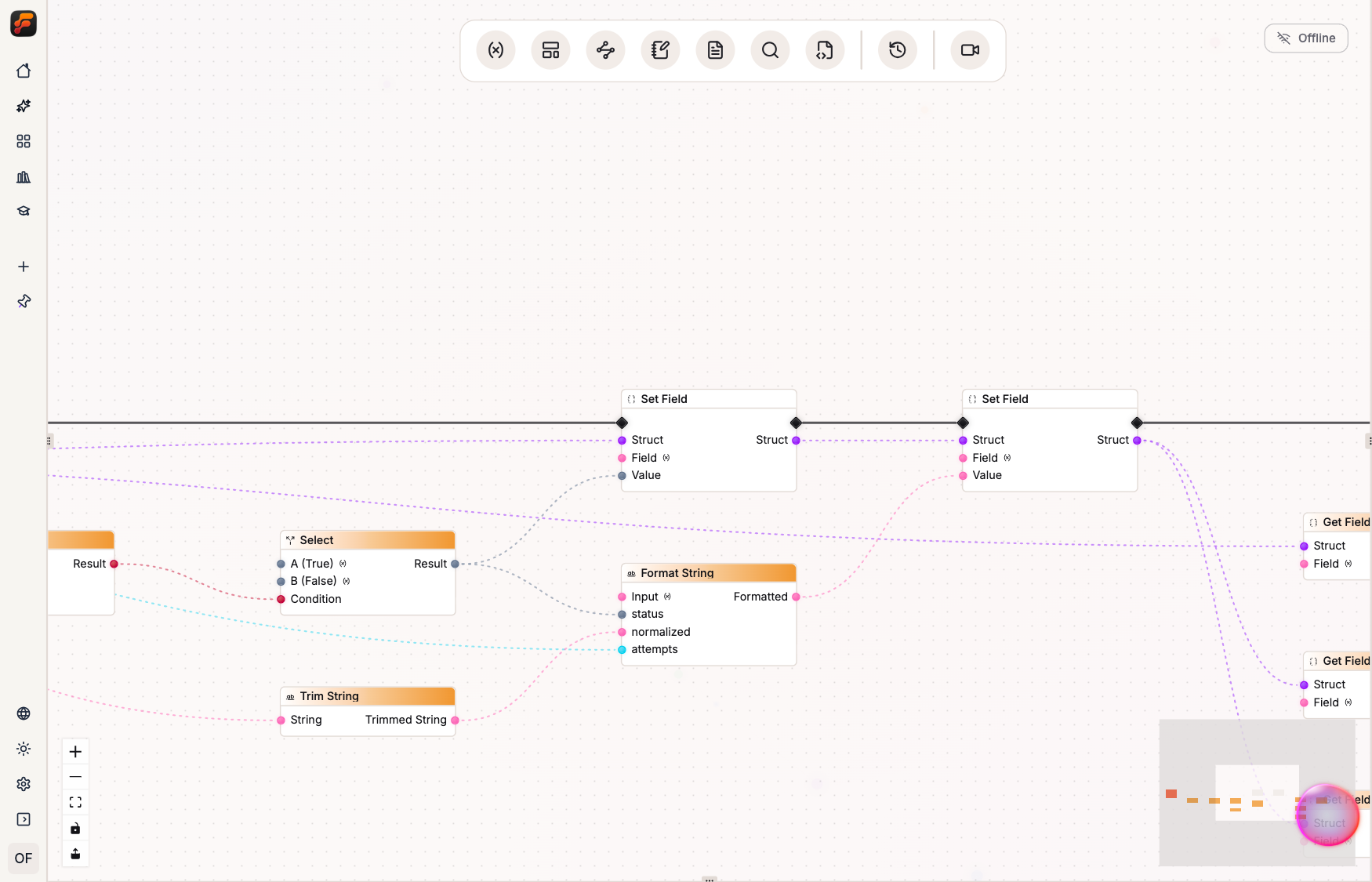The height and width of the screenshot is (882, 1372).
Task: Open the variables (x) toolbar tool
Action: tap(495, 50)
